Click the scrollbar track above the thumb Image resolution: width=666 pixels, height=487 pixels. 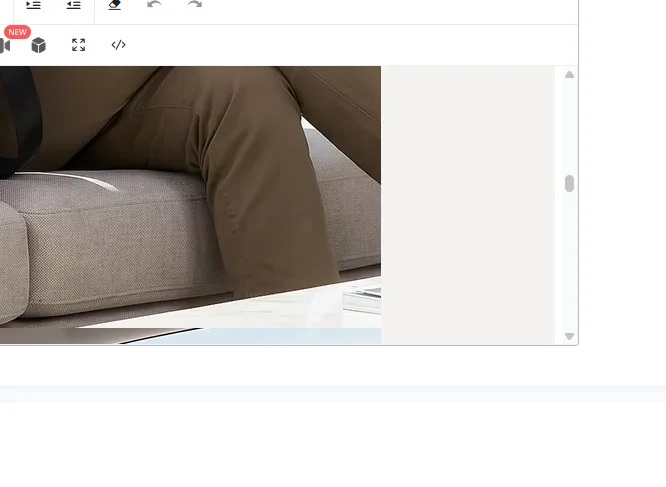coord(570,127)
